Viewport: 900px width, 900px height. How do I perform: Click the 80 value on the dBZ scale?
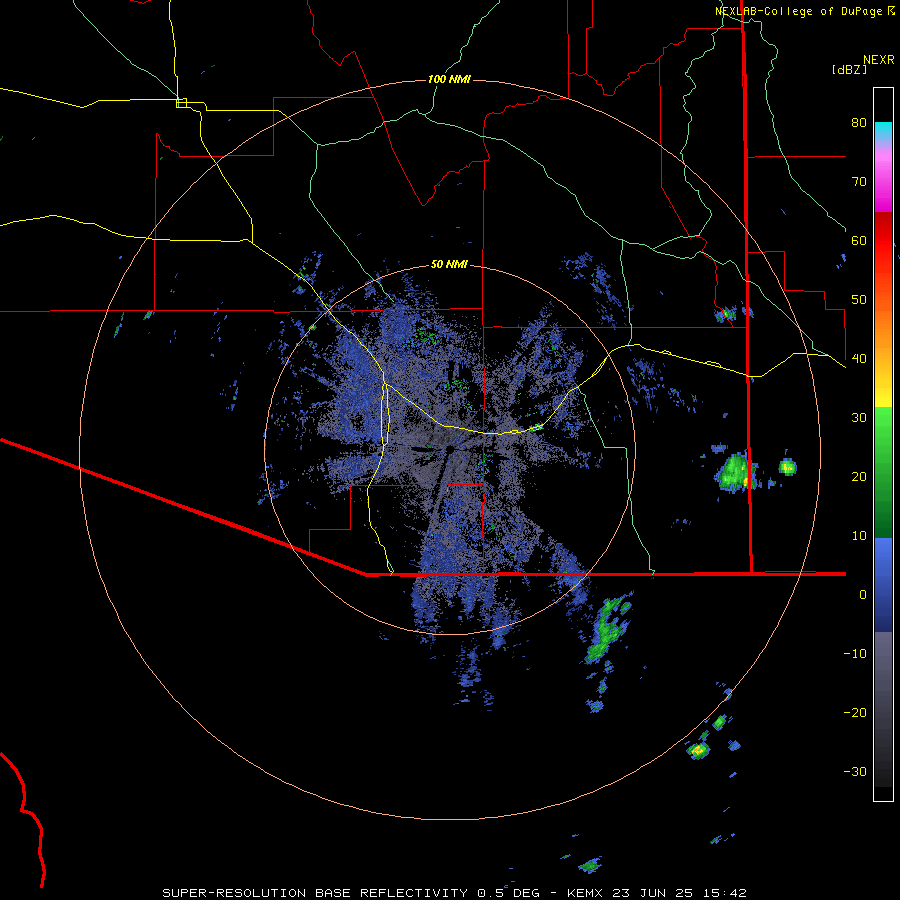click(x=859, y=122)
